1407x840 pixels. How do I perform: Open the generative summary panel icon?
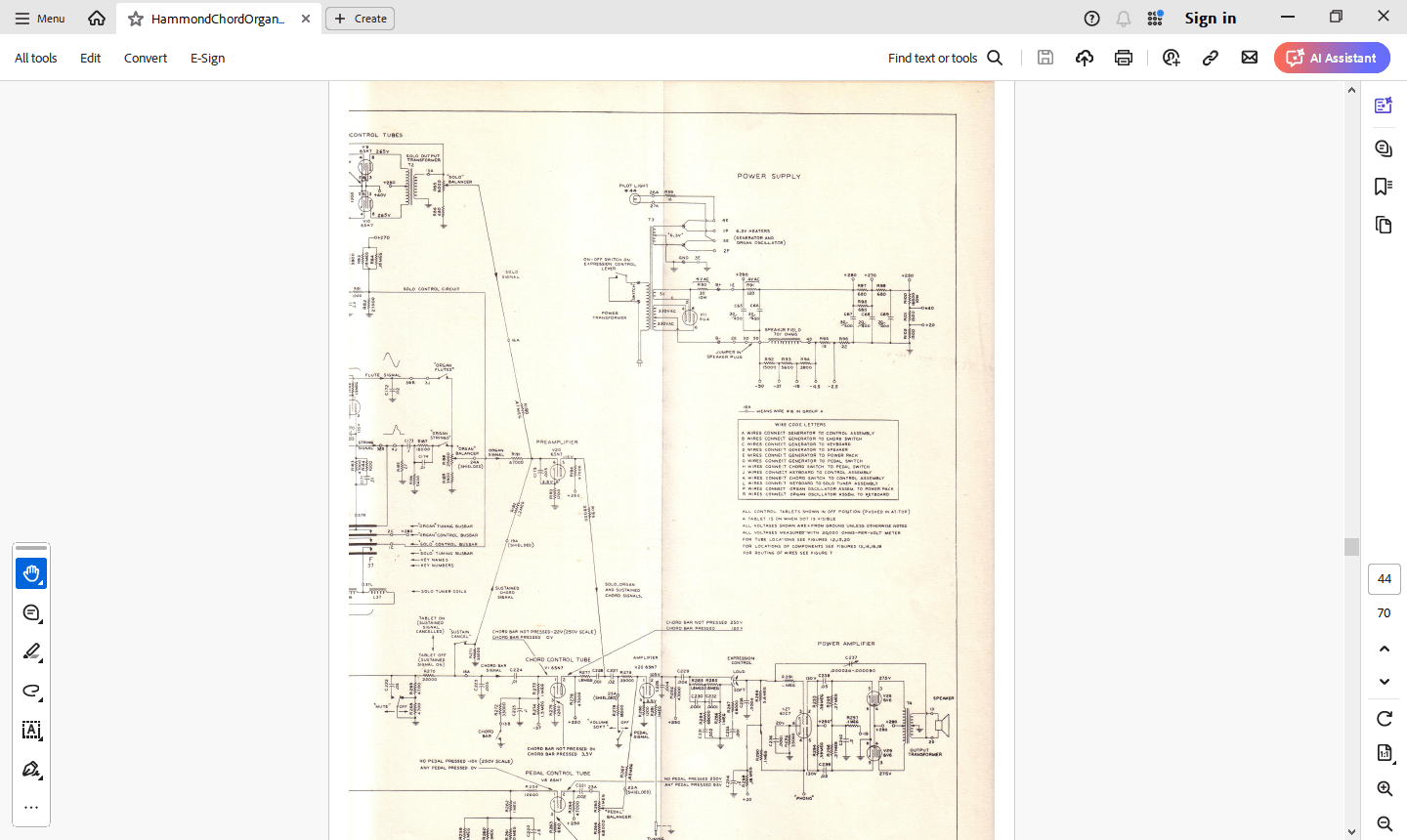[x=1384, y=105]
